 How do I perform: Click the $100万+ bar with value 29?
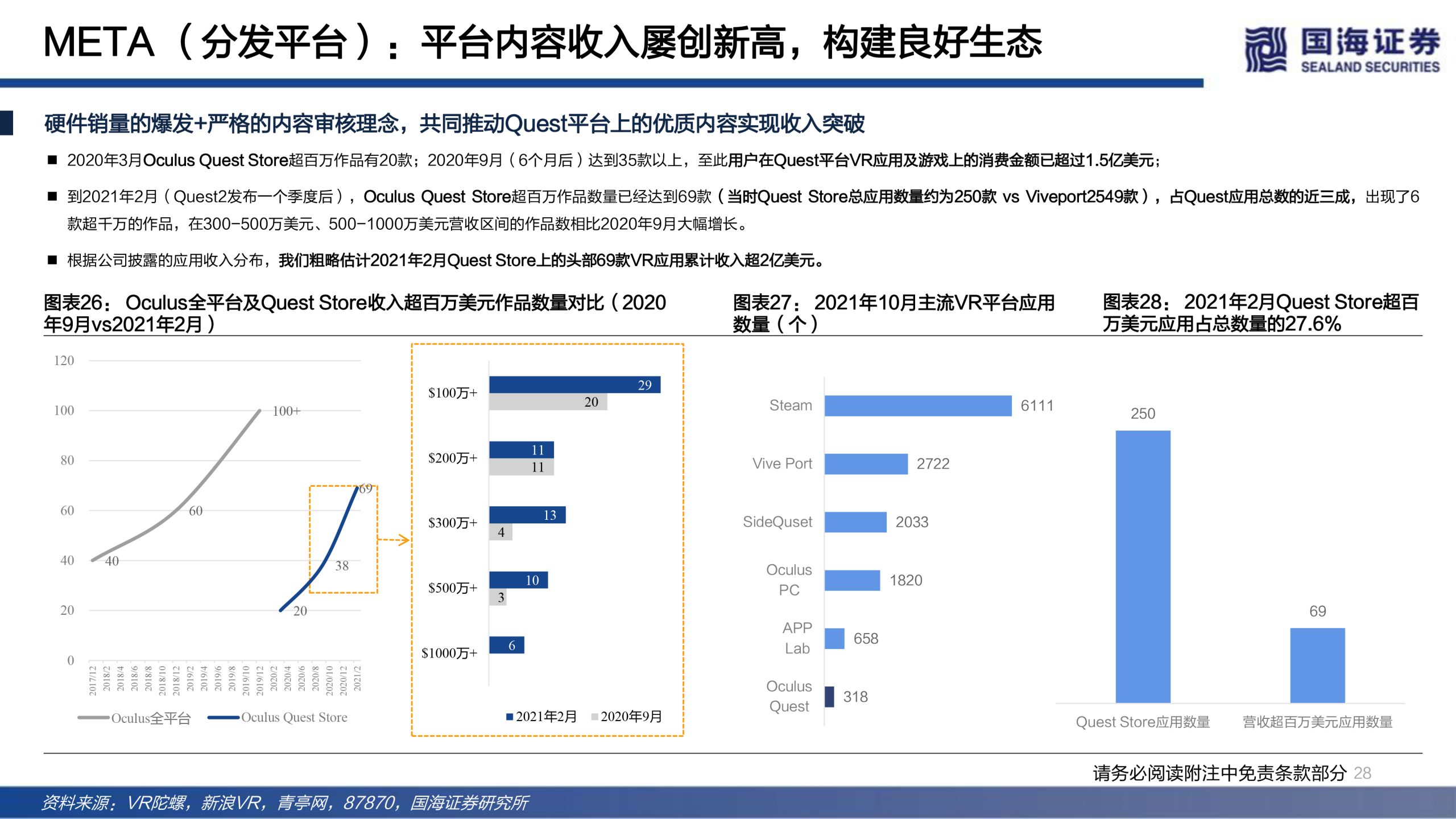pos(574,384)
